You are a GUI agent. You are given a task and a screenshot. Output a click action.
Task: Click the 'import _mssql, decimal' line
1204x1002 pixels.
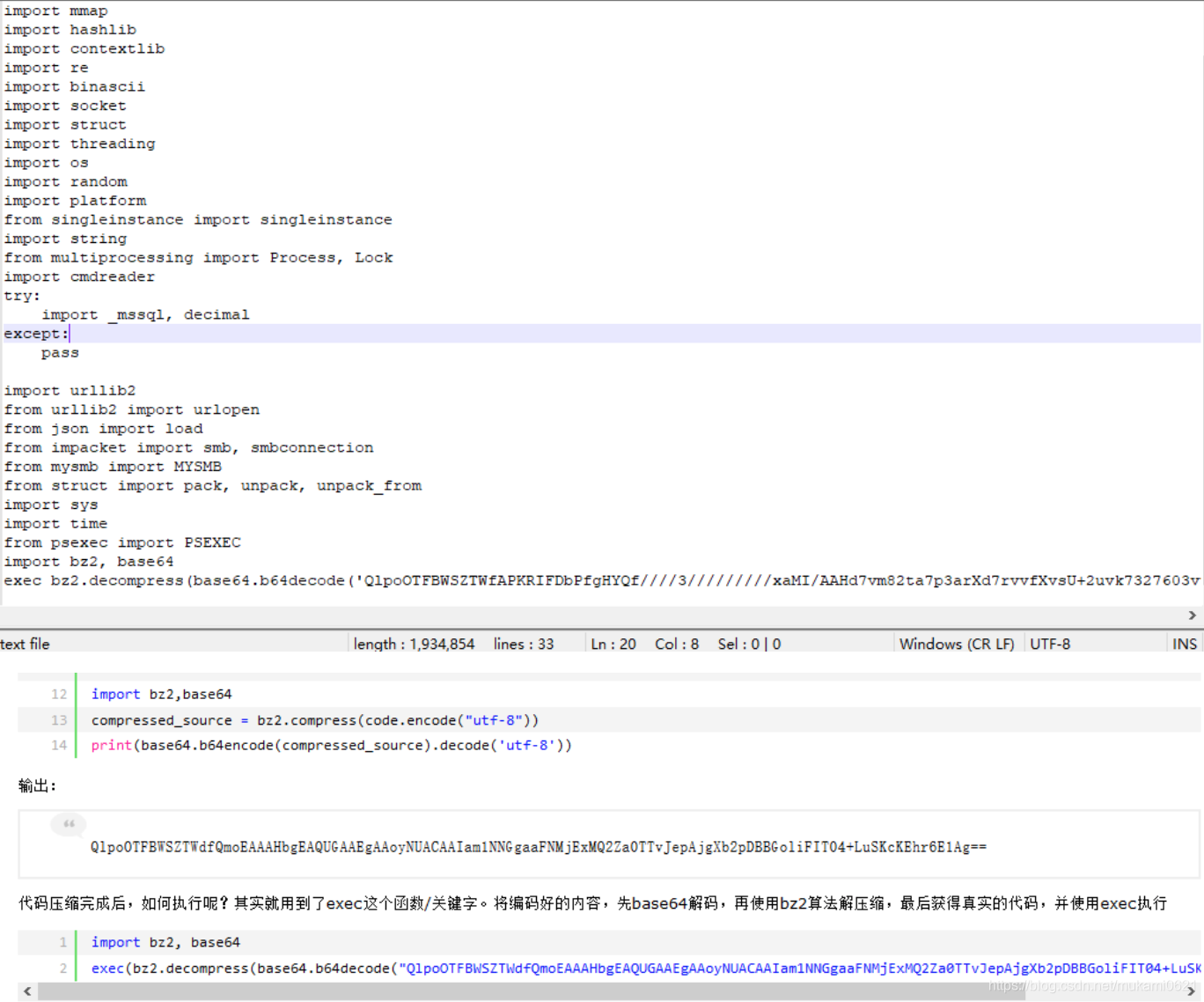click(x=145, y=315)
